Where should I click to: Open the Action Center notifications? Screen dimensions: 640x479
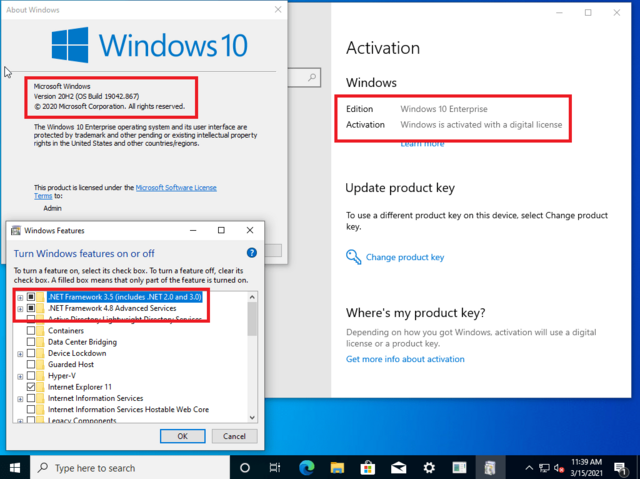point(621,468)
